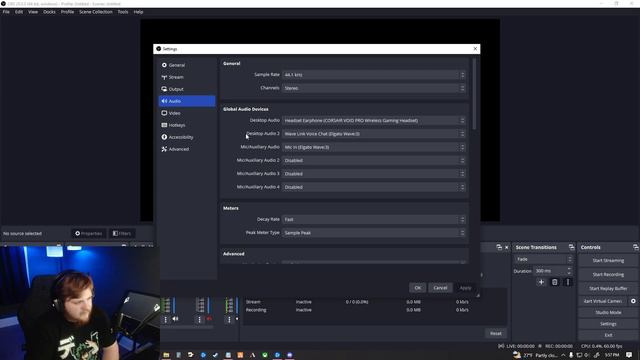640x360 pixels.
Task: Float the Stats dock with its pop-out icon
Action: 499,247
